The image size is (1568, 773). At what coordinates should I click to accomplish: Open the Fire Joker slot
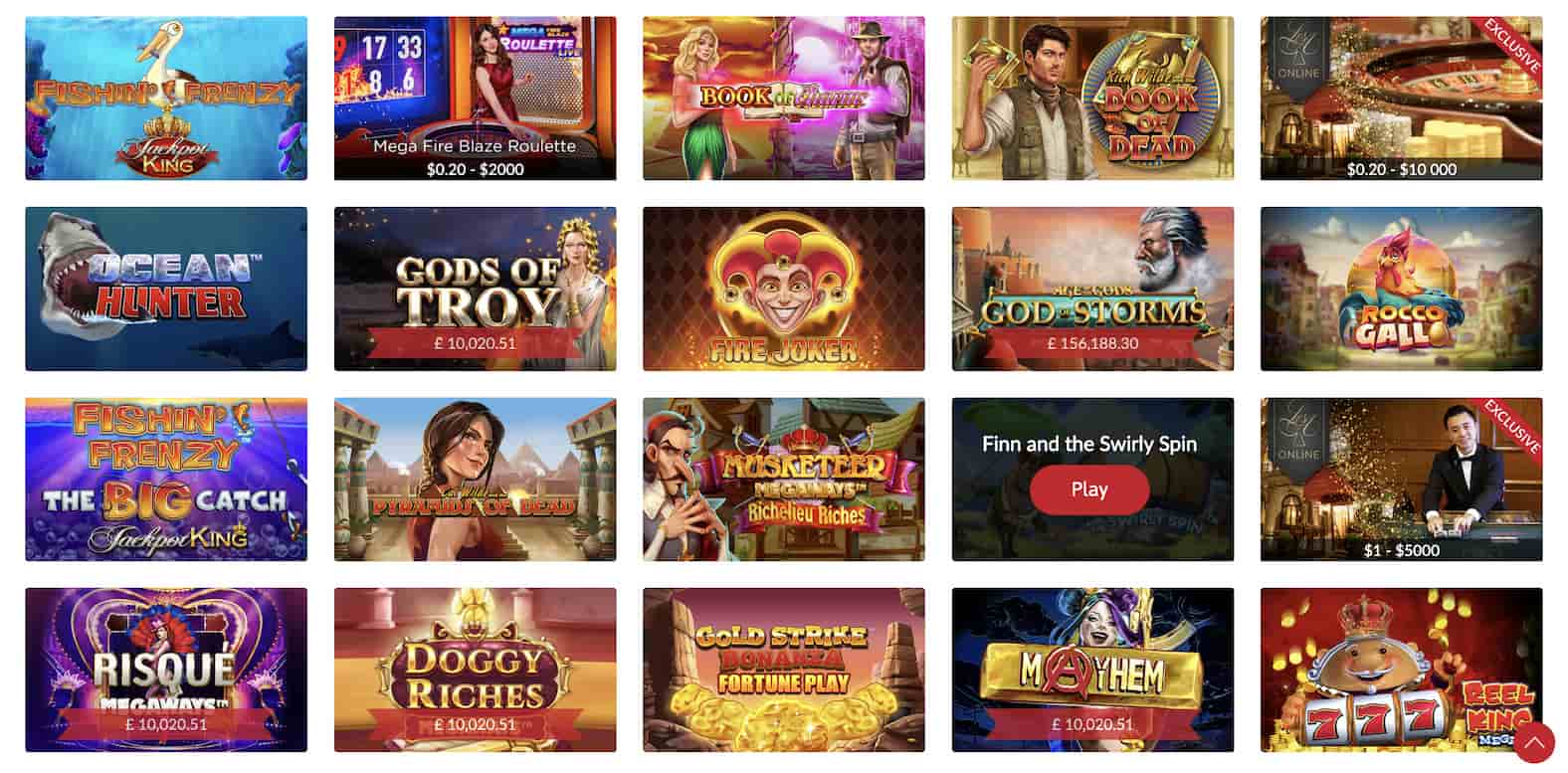point(784,289)
